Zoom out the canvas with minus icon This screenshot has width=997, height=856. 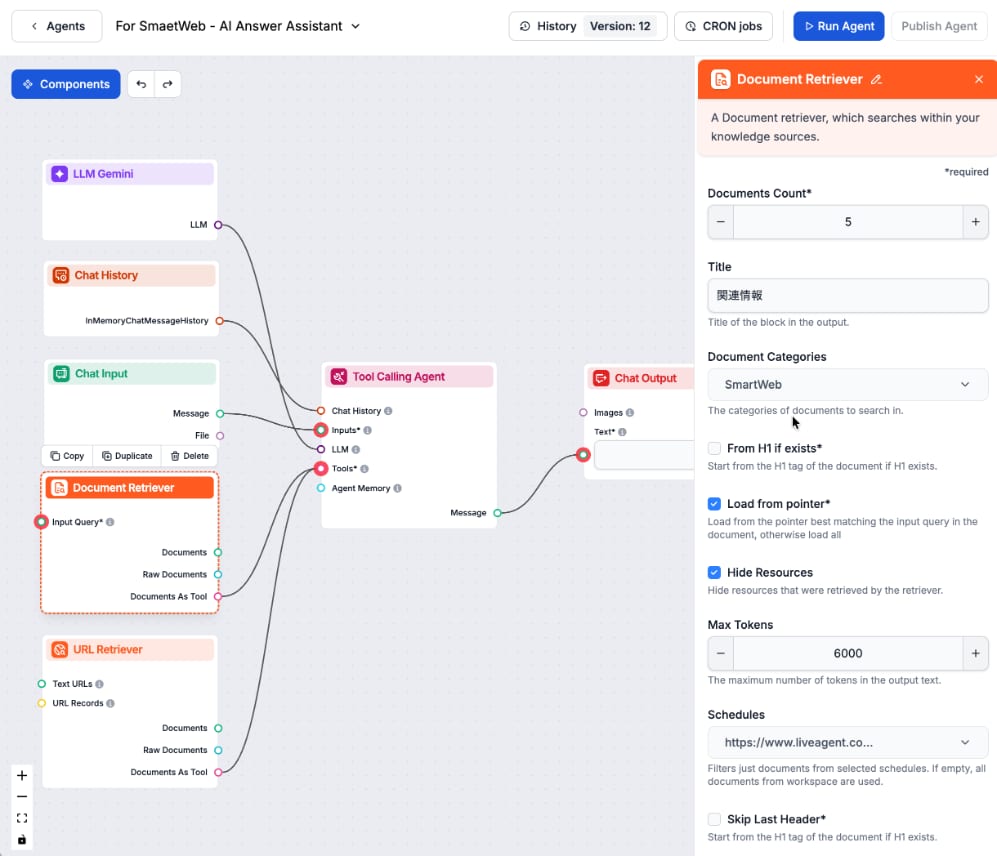22,797
